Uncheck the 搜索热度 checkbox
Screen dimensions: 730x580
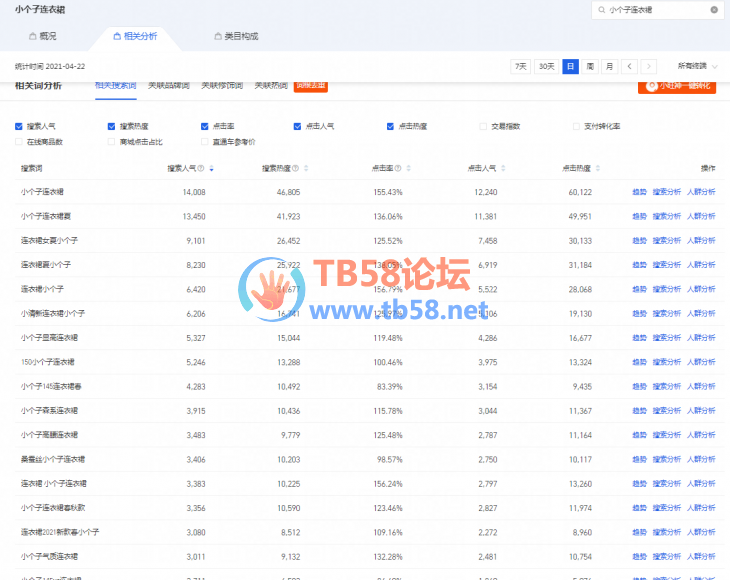coord(111,126)
